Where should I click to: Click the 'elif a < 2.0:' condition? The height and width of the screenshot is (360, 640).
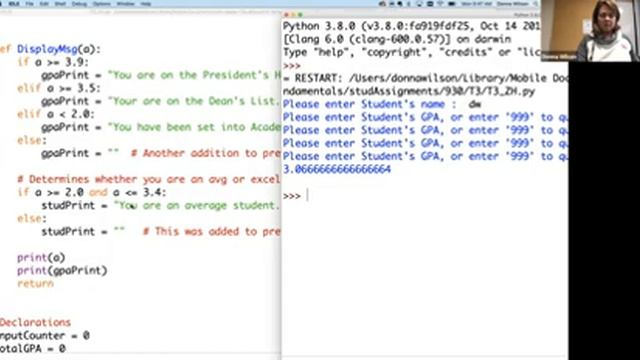pos(56,115)
